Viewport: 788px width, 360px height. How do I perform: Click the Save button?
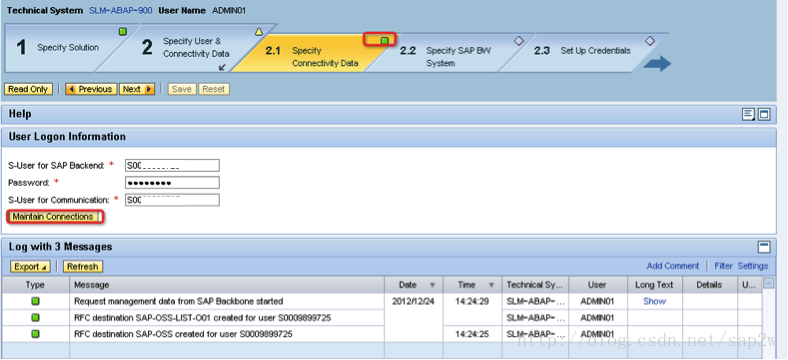[x=181, y=89]
